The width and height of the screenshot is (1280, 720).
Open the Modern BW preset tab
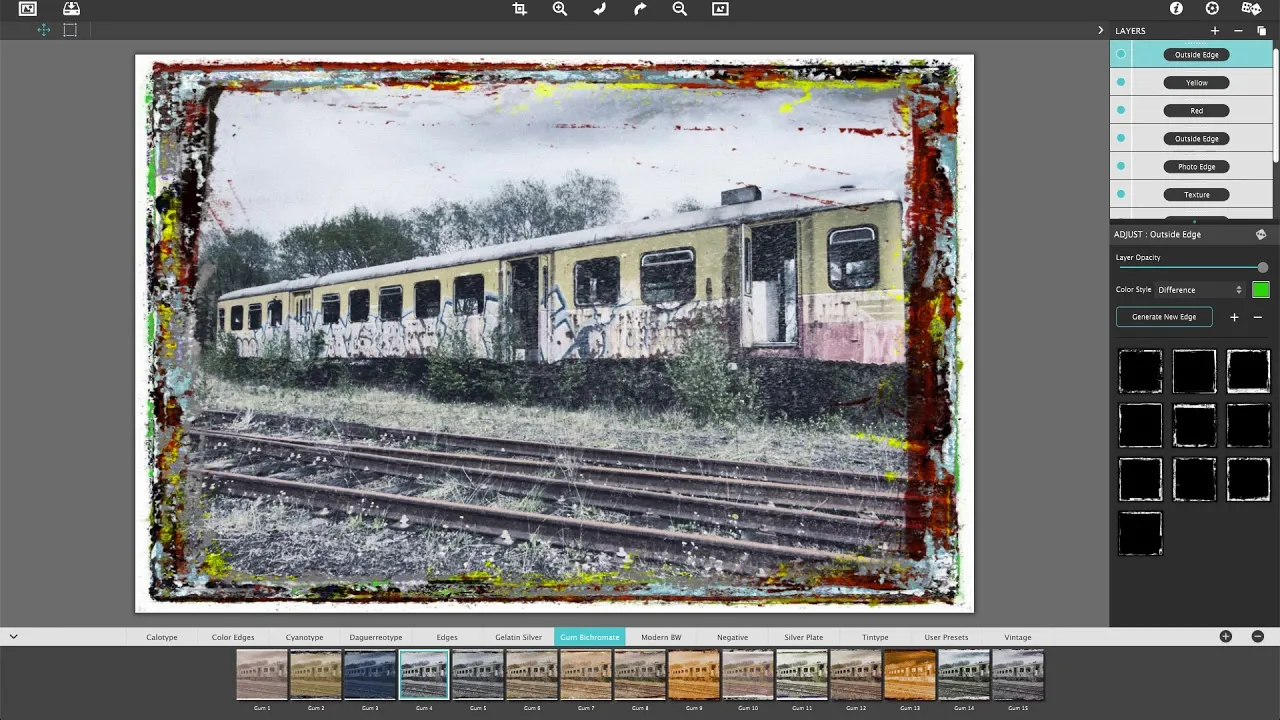tap(661, 637)
